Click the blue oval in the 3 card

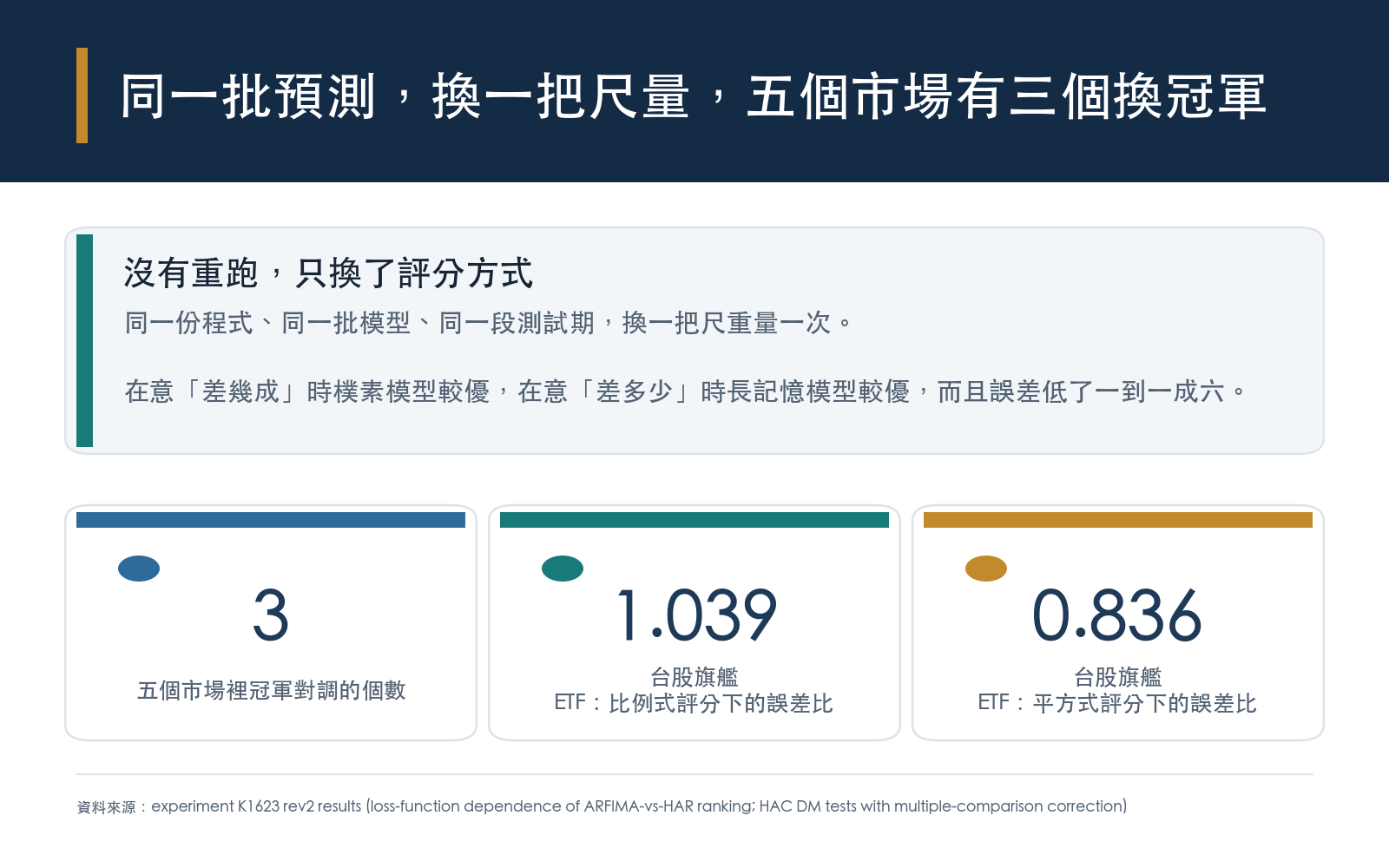pyautogui.click(x=139, y=569)
